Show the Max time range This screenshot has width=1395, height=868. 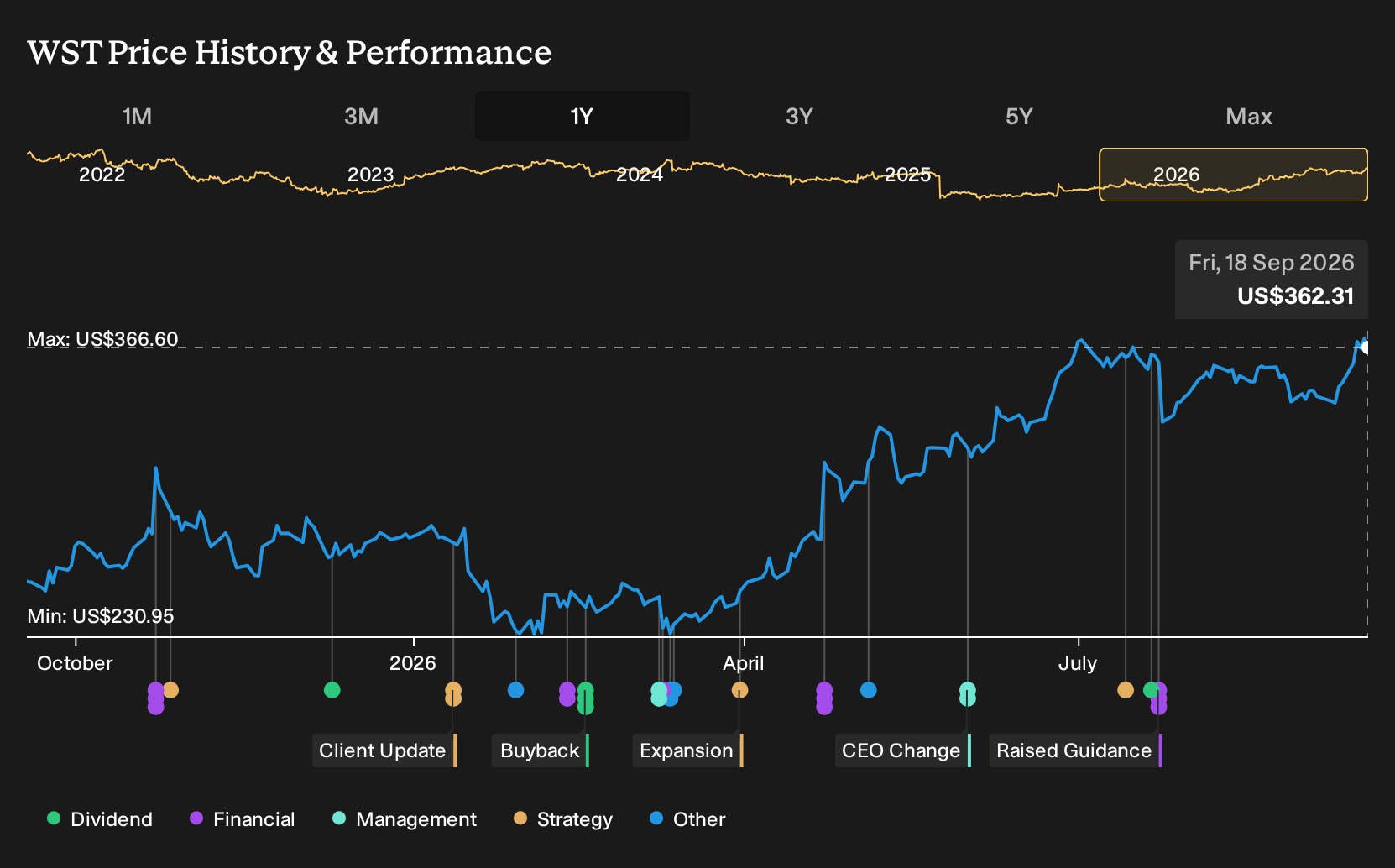[x=1249, y=116]
